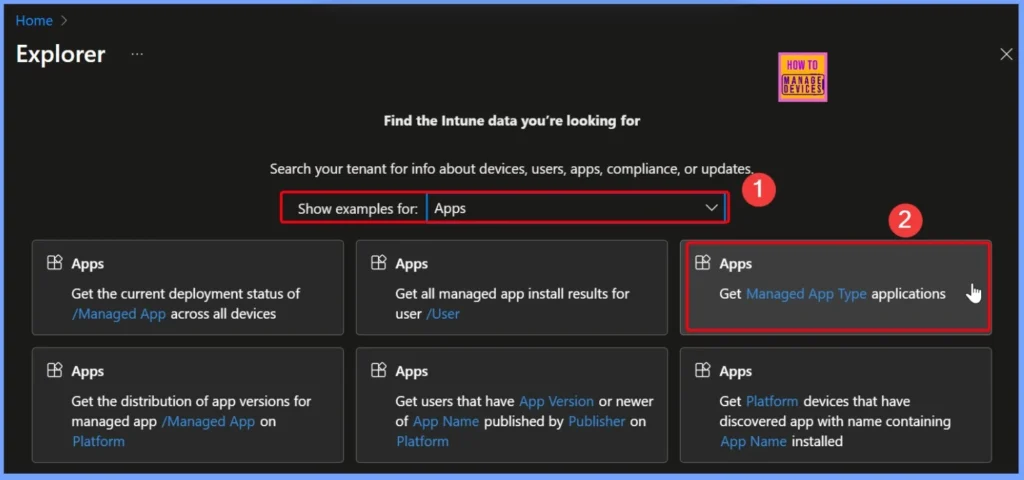Click the Home breadcrumb link
This screenshot has width=1024, height=480.
click(34, 21)
